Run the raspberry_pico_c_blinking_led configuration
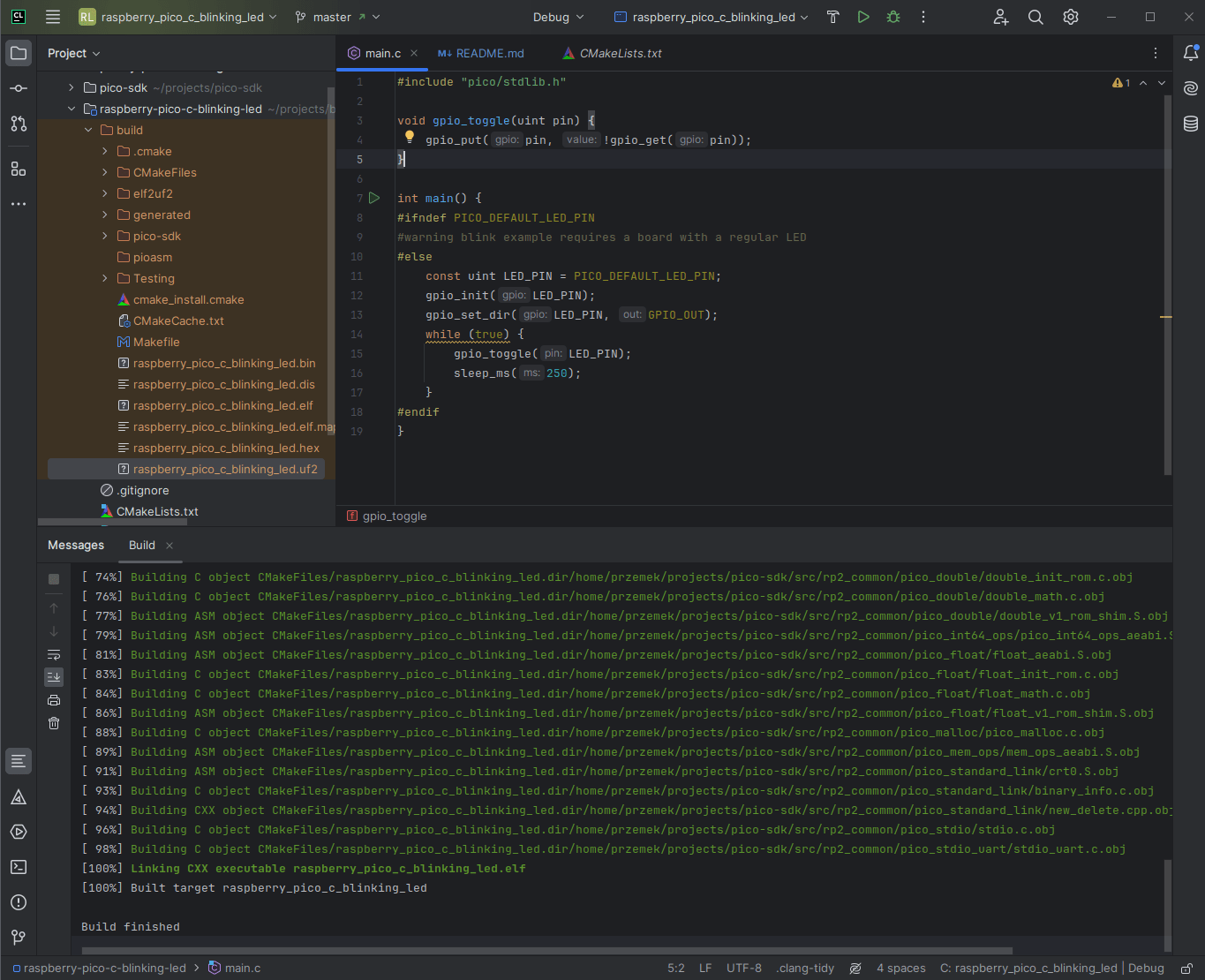This screenshot has width=1205, height=980. tap(863, 17)
